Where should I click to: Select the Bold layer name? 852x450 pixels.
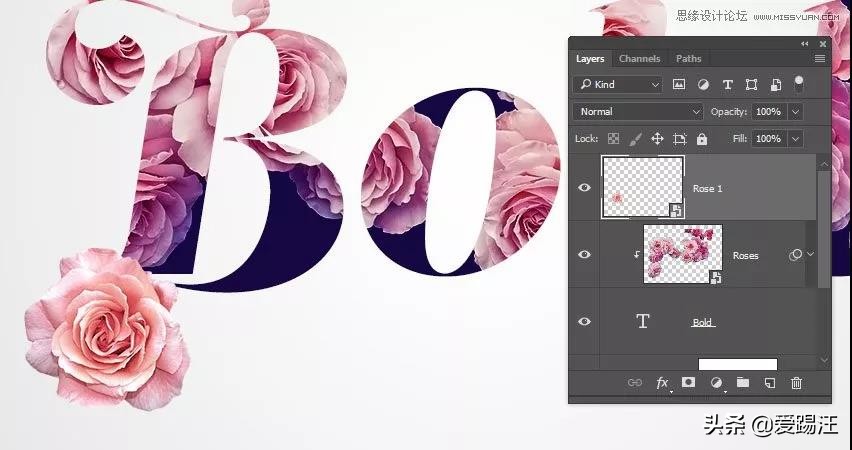pyautogui.click(x=703, y=322)
